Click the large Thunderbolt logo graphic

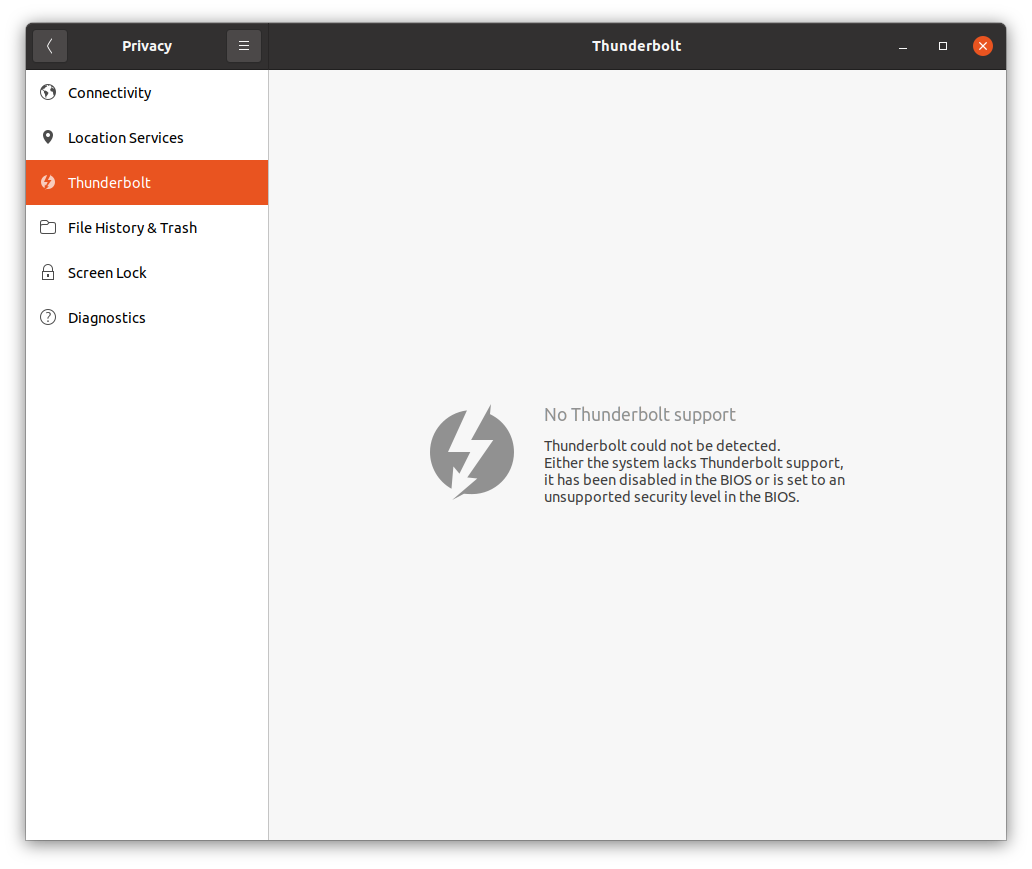(472, 451)
